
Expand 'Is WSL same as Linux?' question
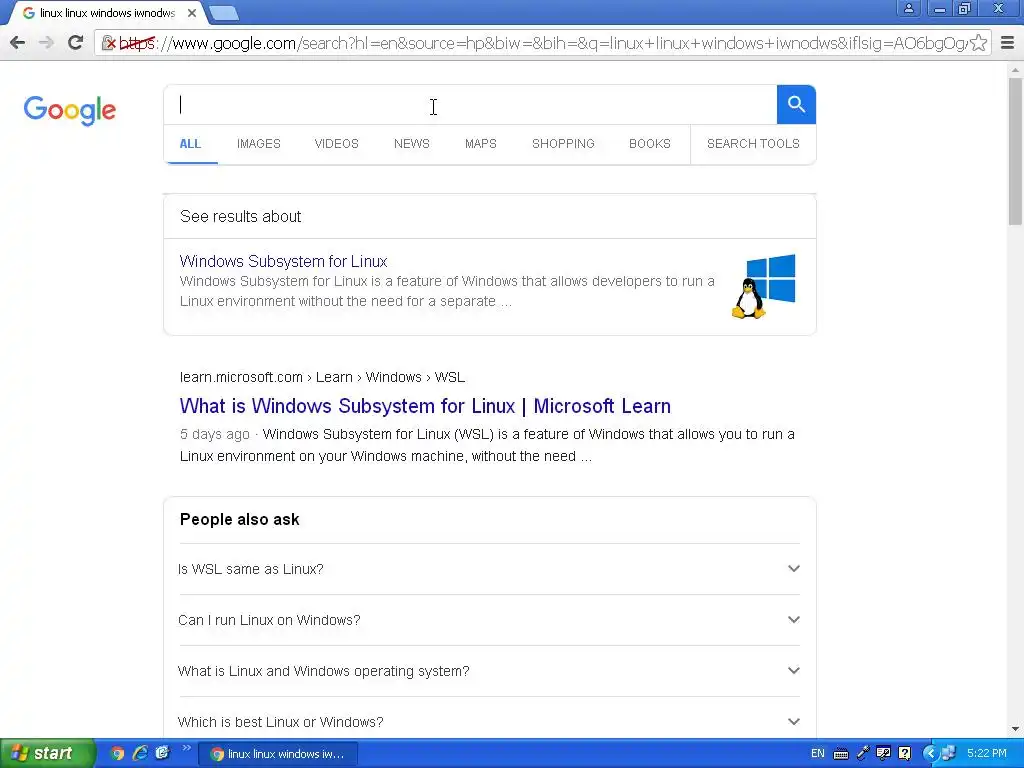tap(489, 569)
